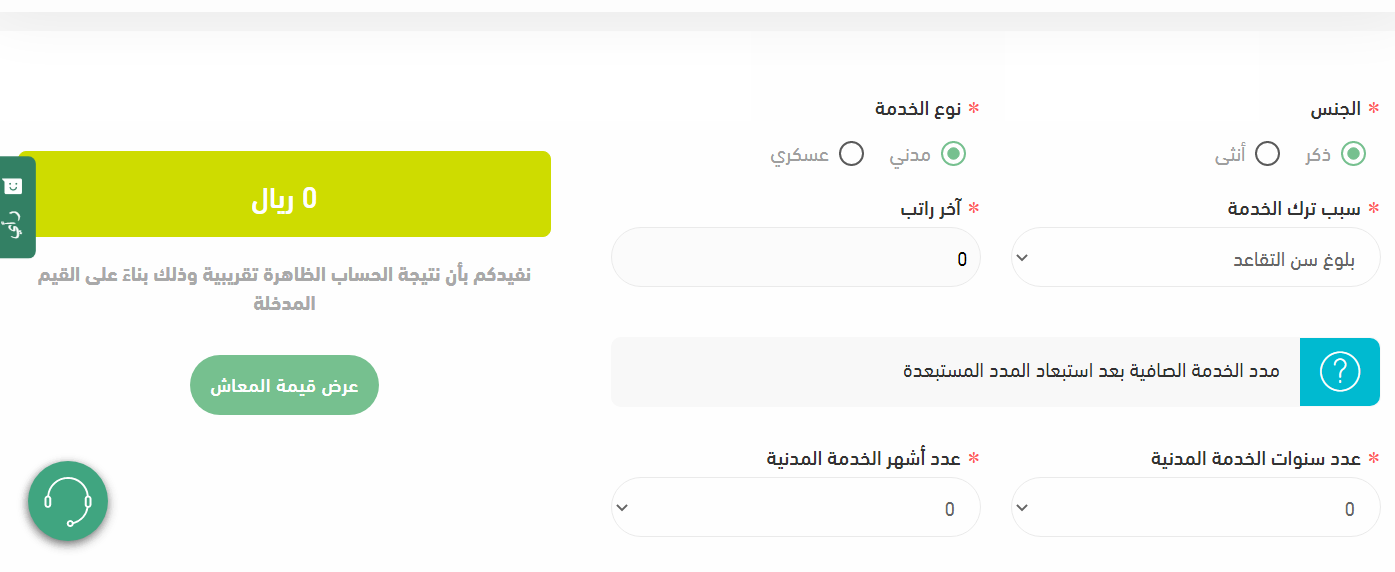Click the نوع الخدمة field label
The height and width of the screenshot is (572, 1395).
tap(918, 108)
